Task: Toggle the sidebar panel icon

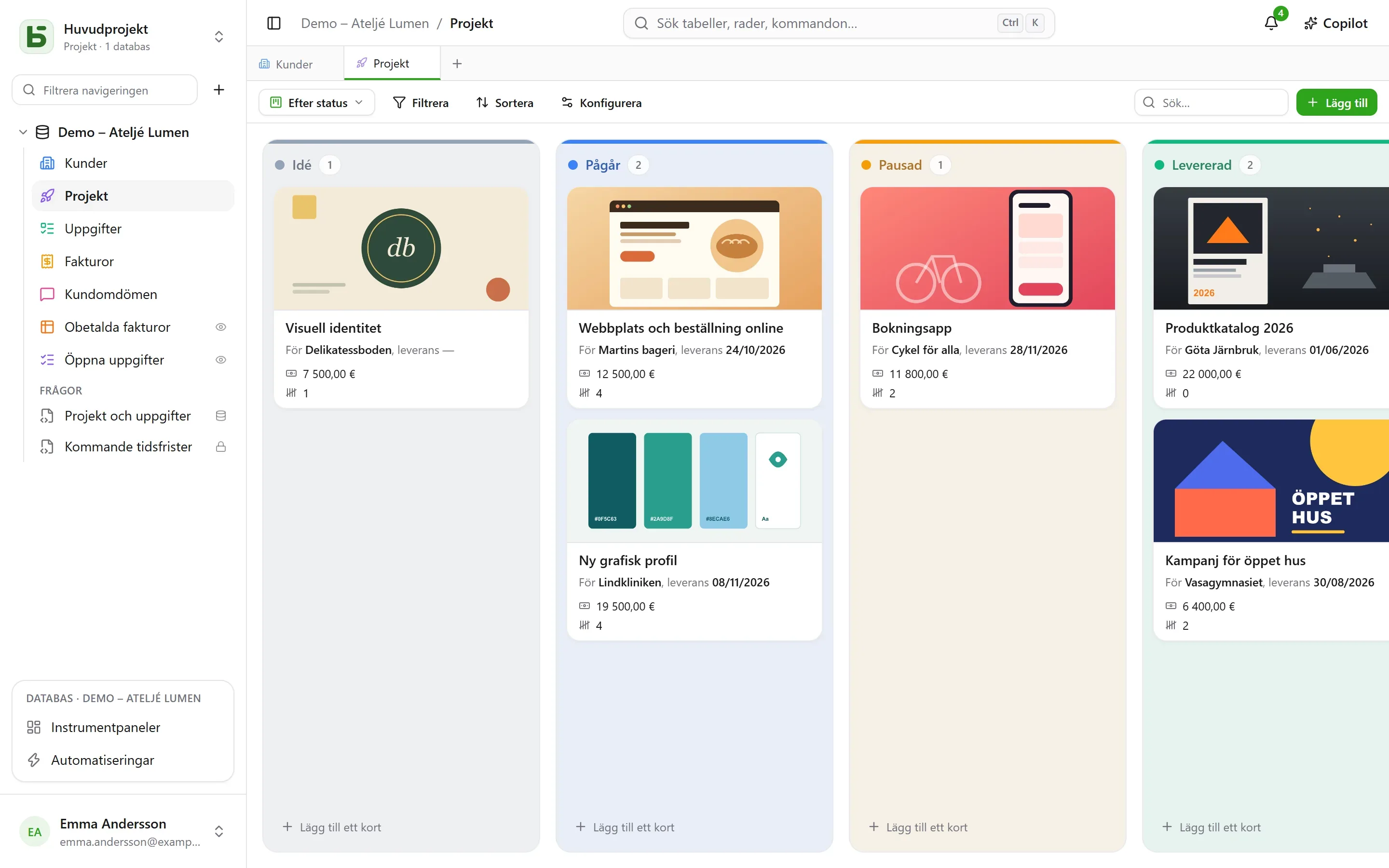Action: click(274, 23)
